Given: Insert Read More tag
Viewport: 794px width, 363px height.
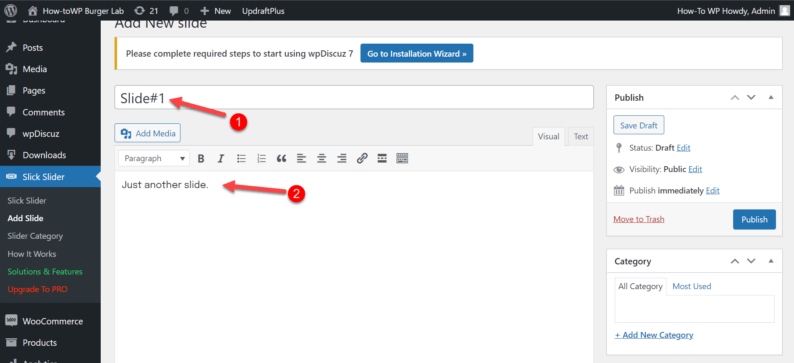Looking at the screenshot, I should (x=382, y=158).
